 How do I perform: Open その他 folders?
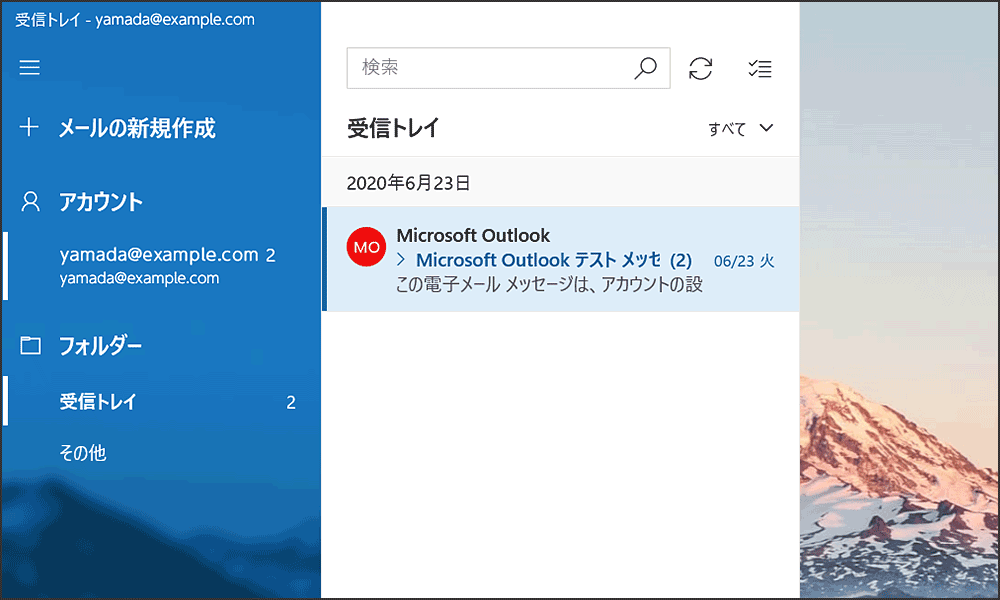point(83,453)
